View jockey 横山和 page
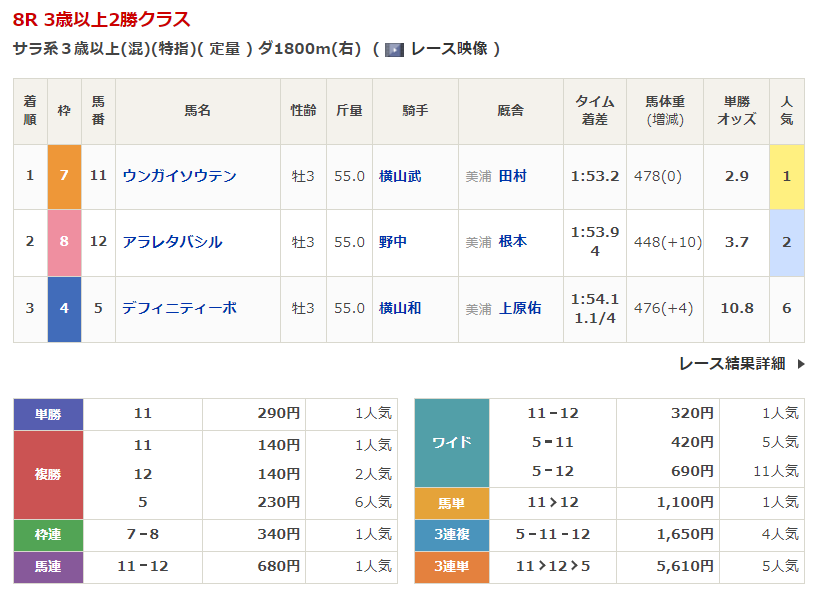This screenshot has width=822, height=593. point(400,308)
